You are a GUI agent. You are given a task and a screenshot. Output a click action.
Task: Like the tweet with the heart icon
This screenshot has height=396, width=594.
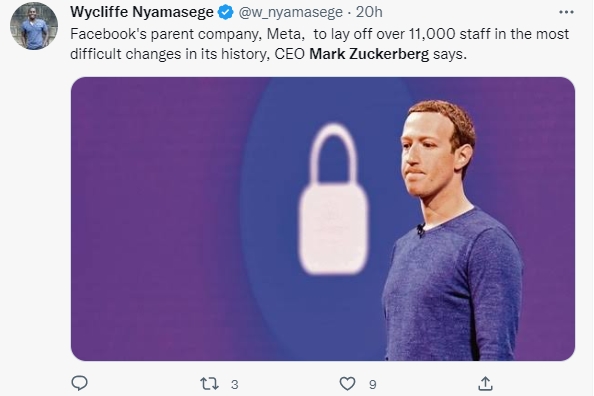tap(347, 383)
